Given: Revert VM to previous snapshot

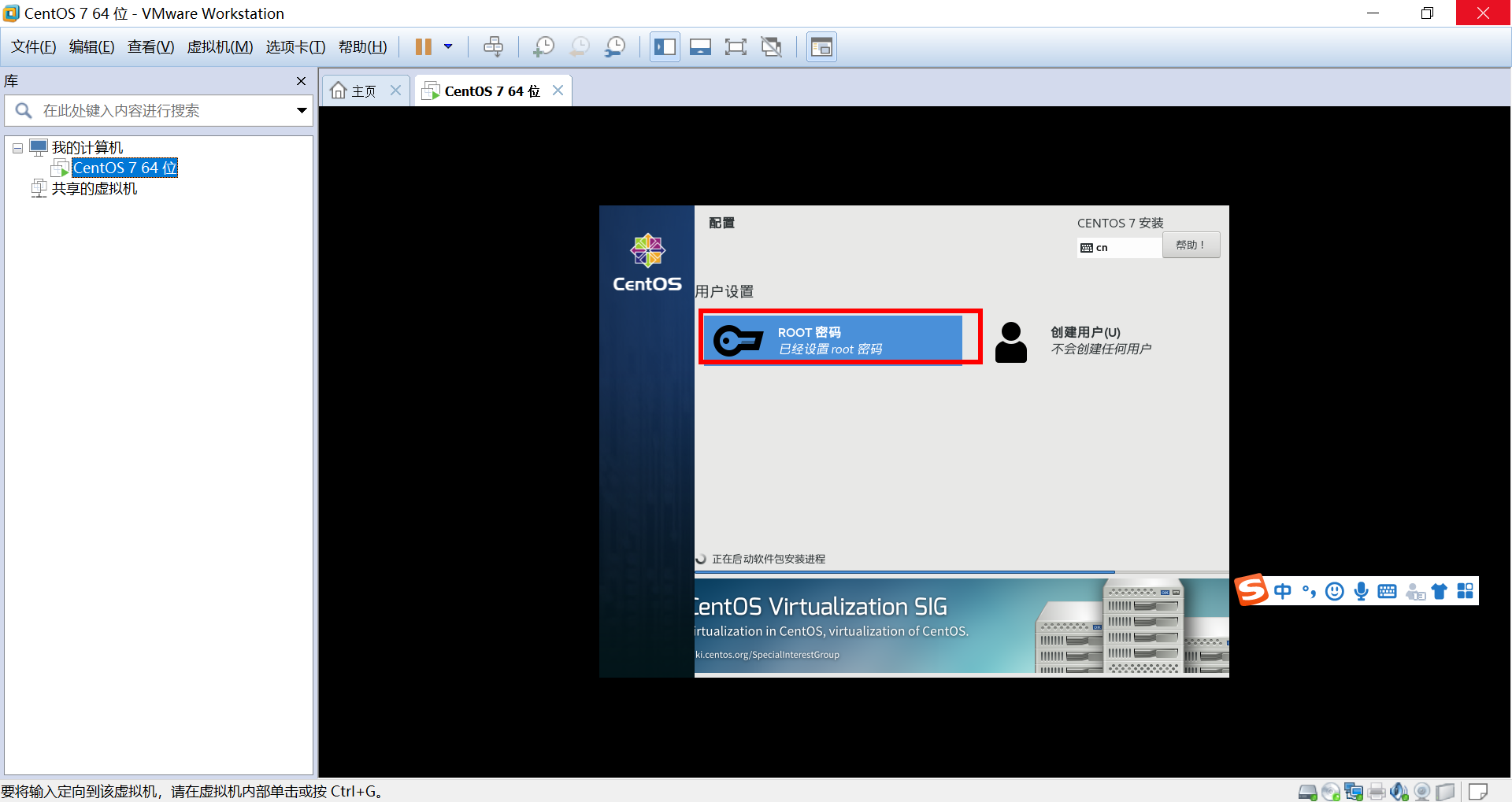Looking at the screenshot, I should [x=580, y=47].
